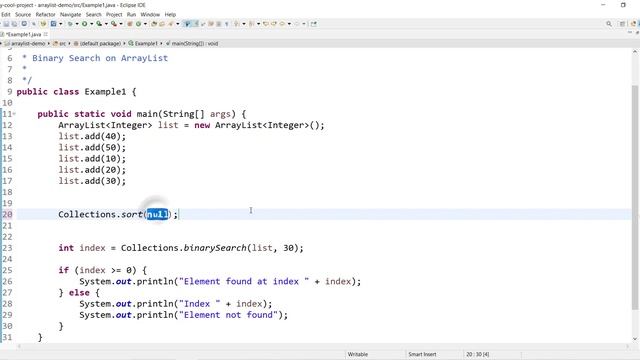Viewport: 640px width, 360px height.
Task: Click src in the breadcrumb
Action: pyautogui.click(x=62, y=43)
